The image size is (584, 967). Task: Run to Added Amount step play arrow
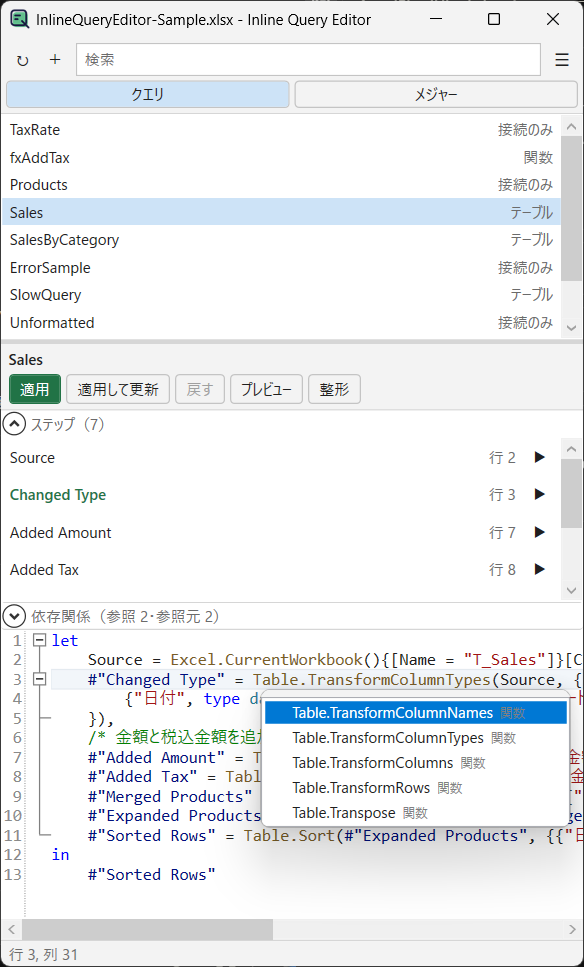click(540, 532)
